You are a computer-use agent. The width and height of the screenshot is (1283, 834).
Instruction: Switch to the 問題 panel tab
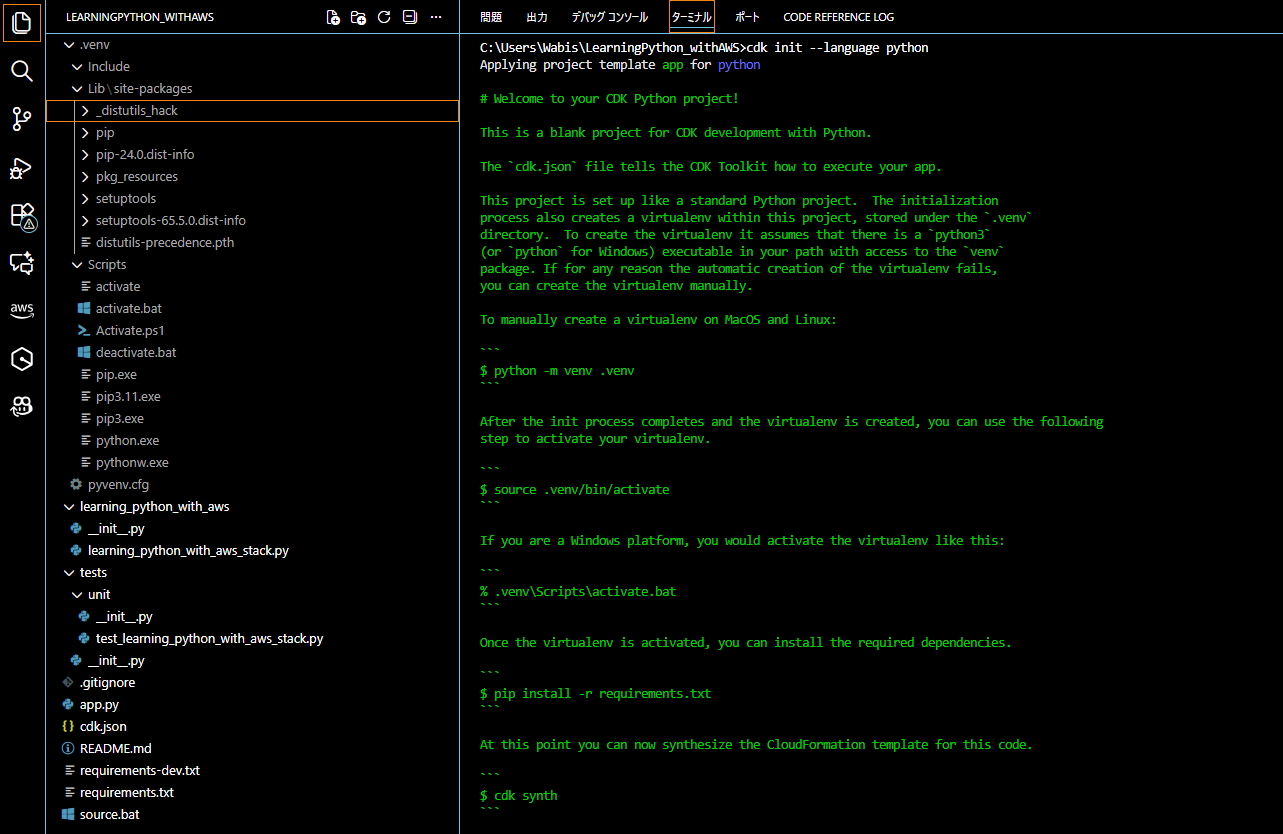(x=491, y=17)
